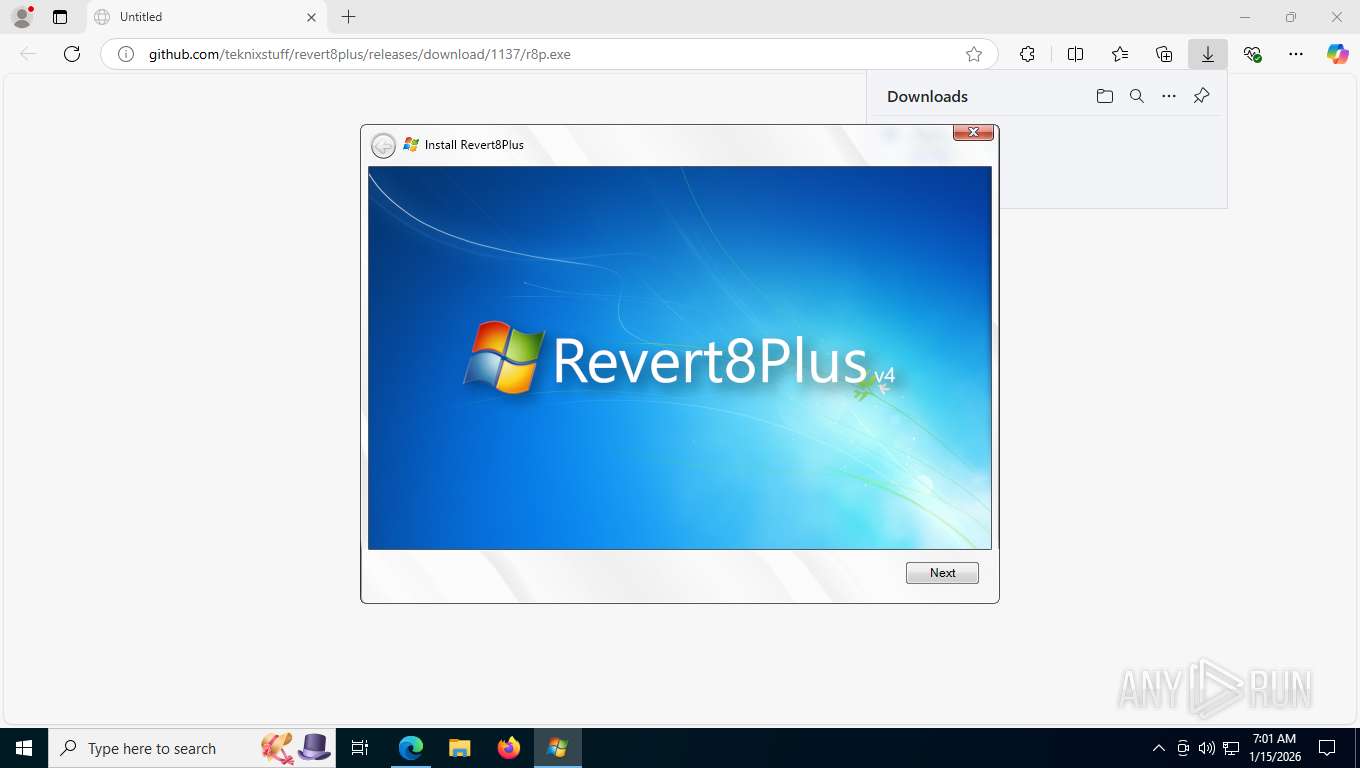Click Next in Revert8Plus installer
Screen dimensions: 1360x768
point(942,573)
